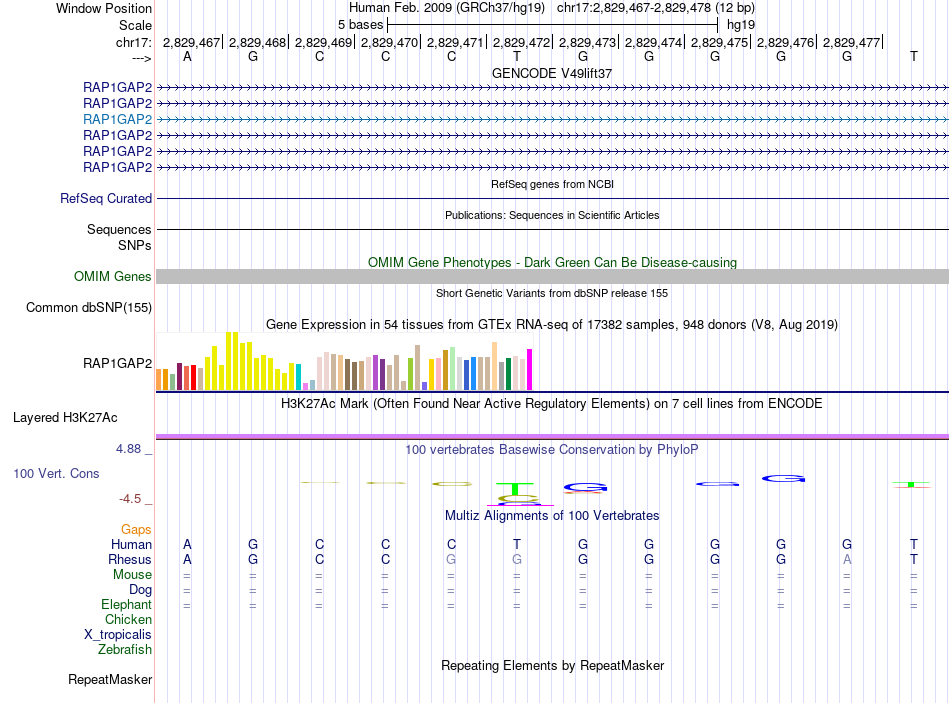Click the chr17:2,829,467-2,829,478 (12 bp) position text
Image resolution: width=950 pixels, height=703 pixels.
pyautogui.click(x=656, y=8)
